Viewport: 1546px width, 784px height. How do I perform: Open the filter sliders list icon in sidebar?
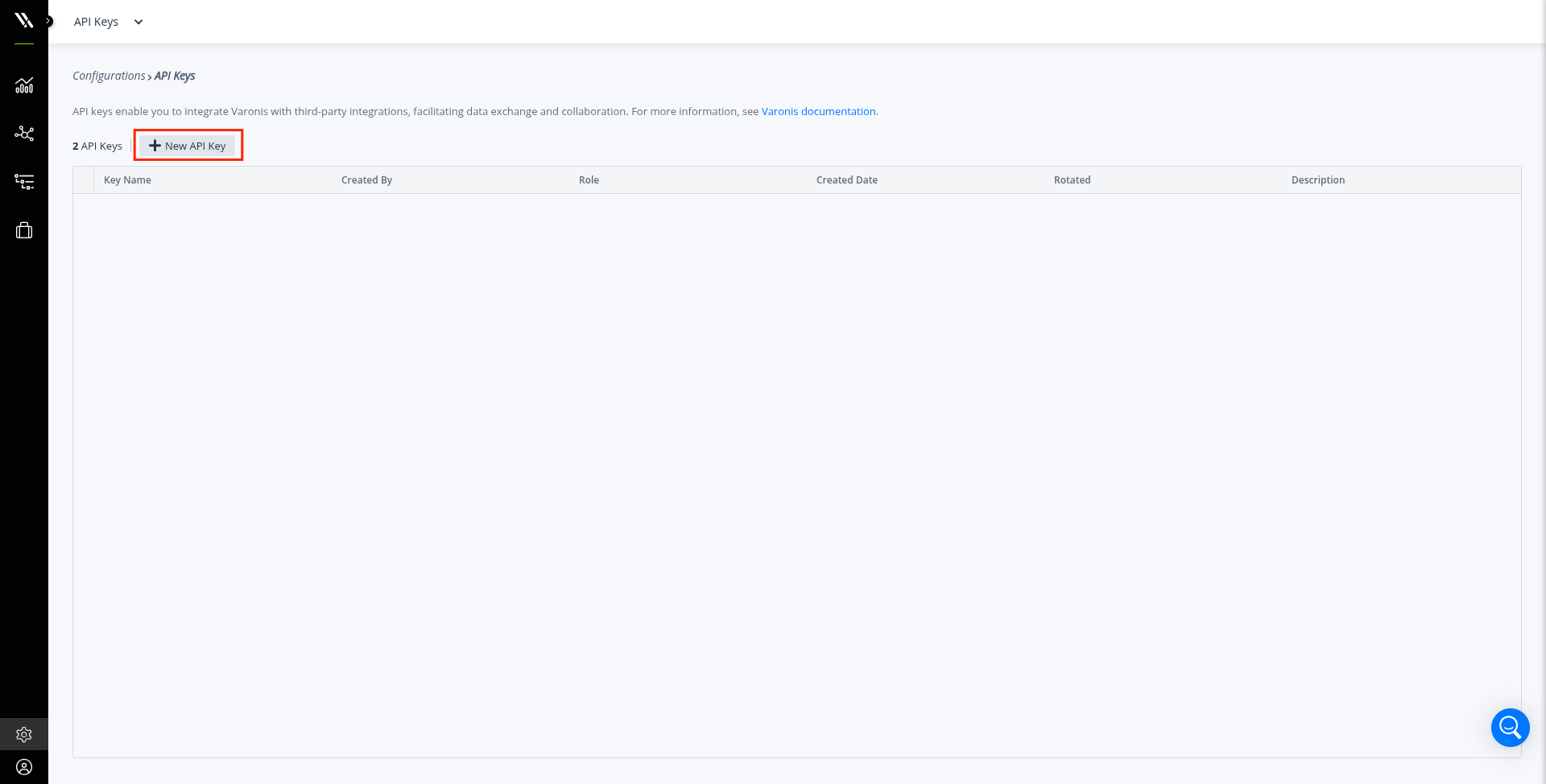[24, 182]
